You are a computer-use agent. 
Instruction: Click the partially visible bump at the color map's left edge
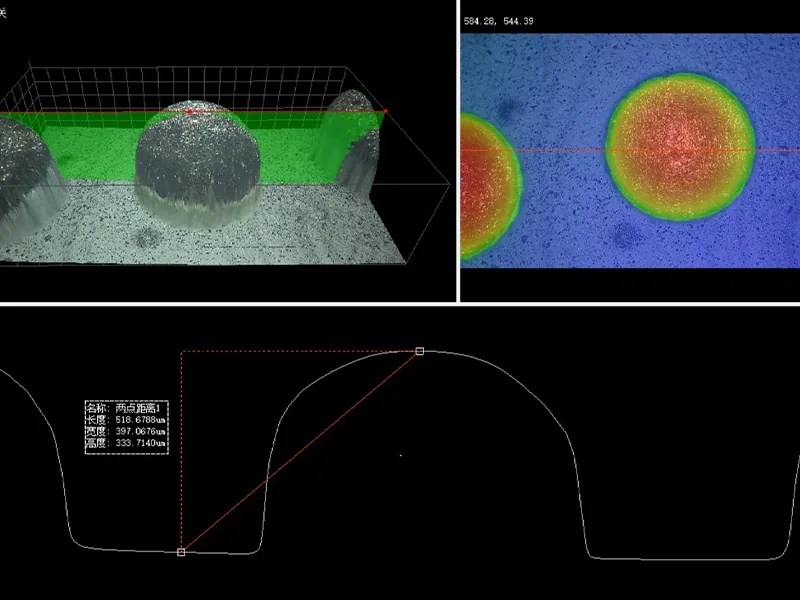click(490, 186)
